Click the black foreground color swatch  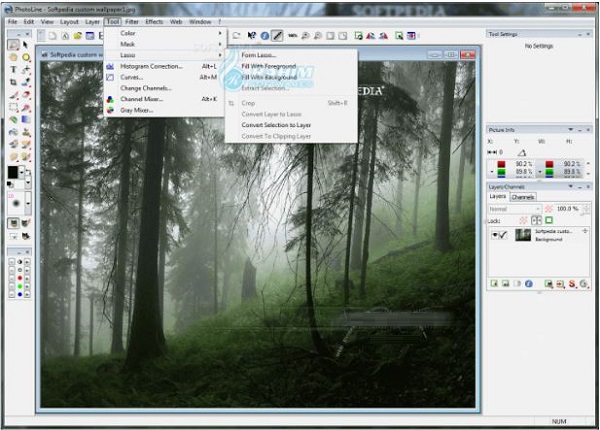(x=13, y=173)
